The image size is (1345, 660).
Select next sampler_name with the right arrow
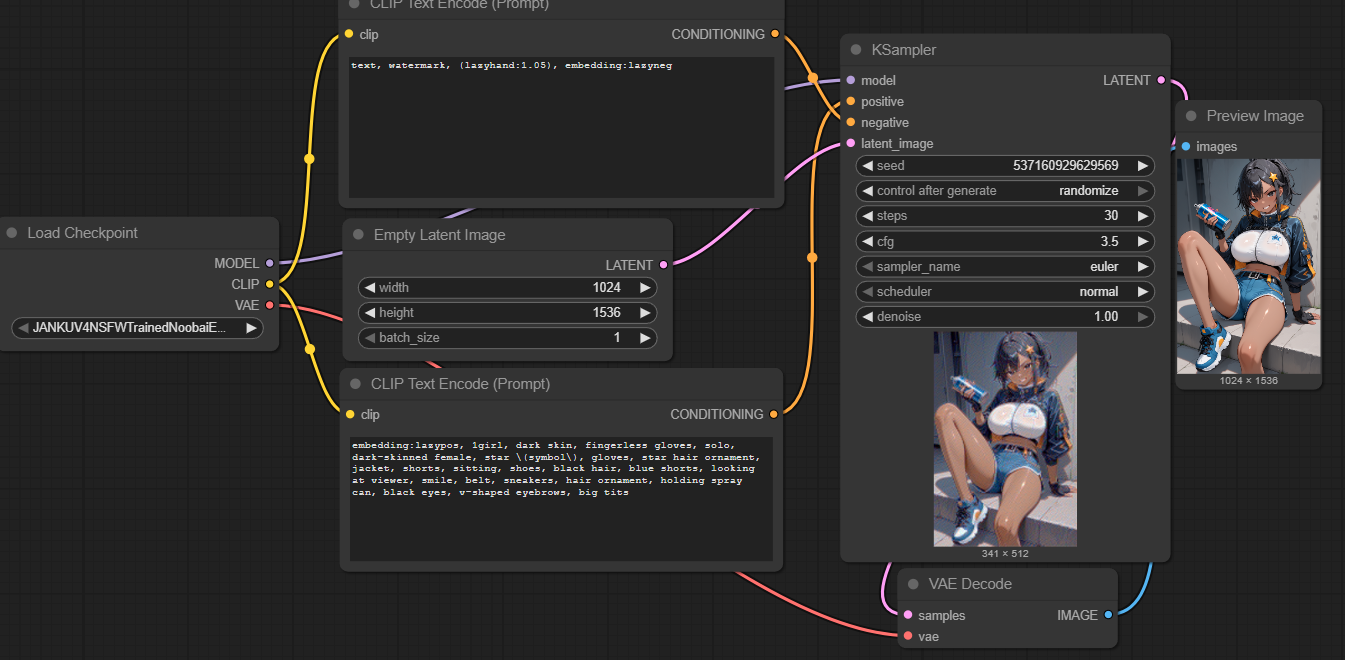point(1143,267)
